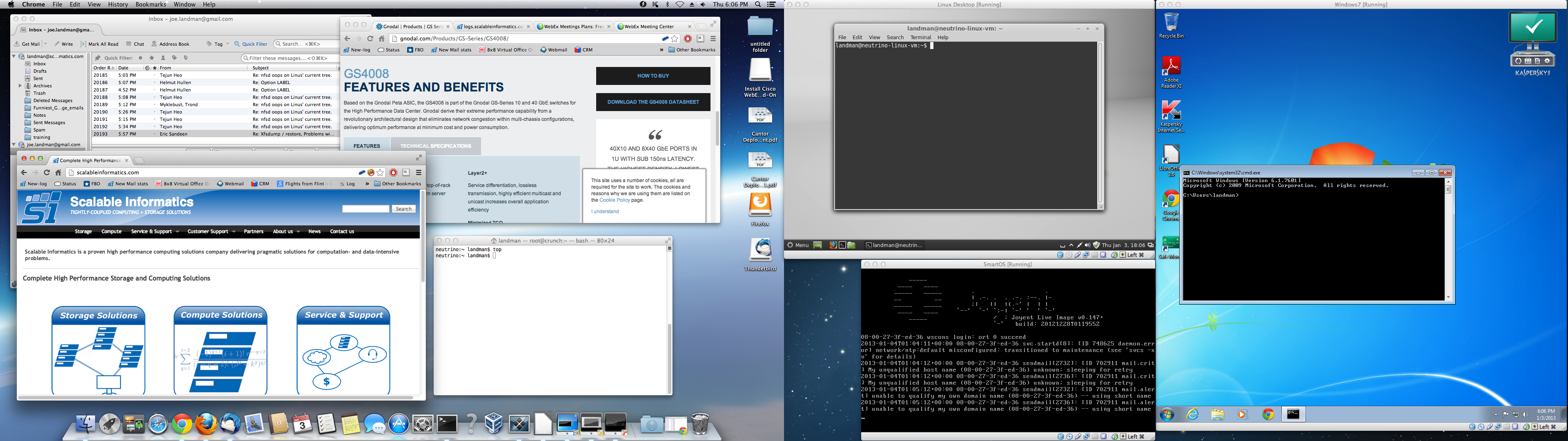Screen dimensions: 1568x441
Task: Toggle the starred messages Quick Filter
Action: click(152, 58)
